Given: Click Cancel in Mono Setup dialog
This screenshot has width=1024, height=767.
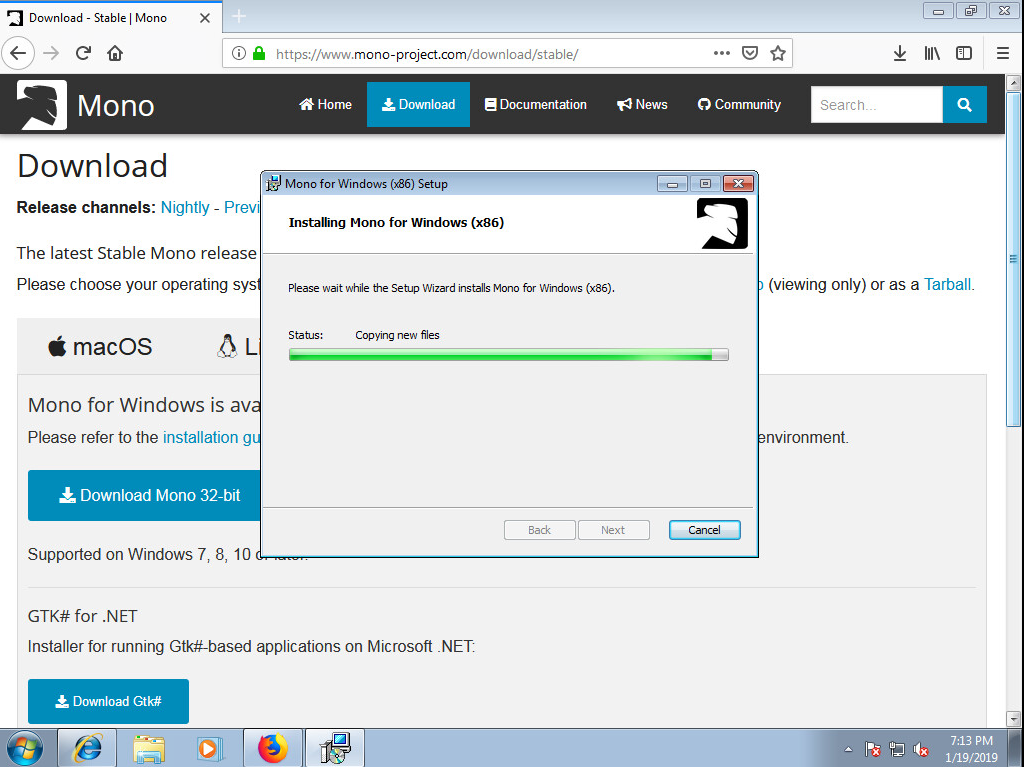Looking at the screenshot, I should coord(704,530).
